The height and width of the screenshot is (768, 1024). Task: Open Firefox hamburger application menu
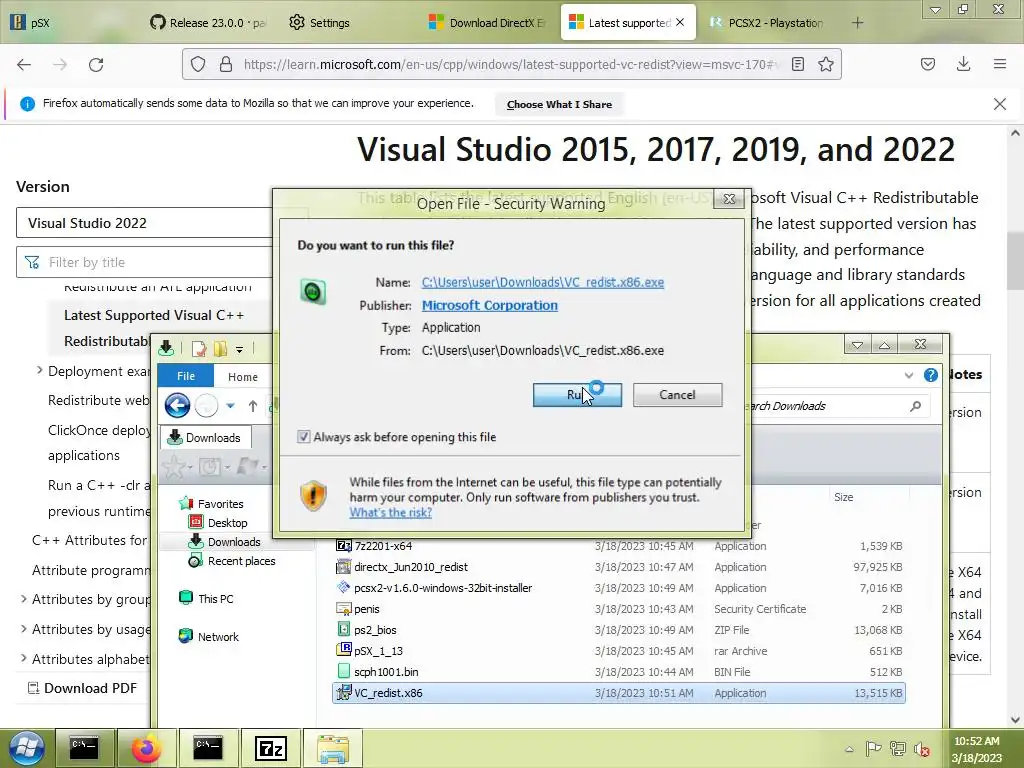point(1000,64)
